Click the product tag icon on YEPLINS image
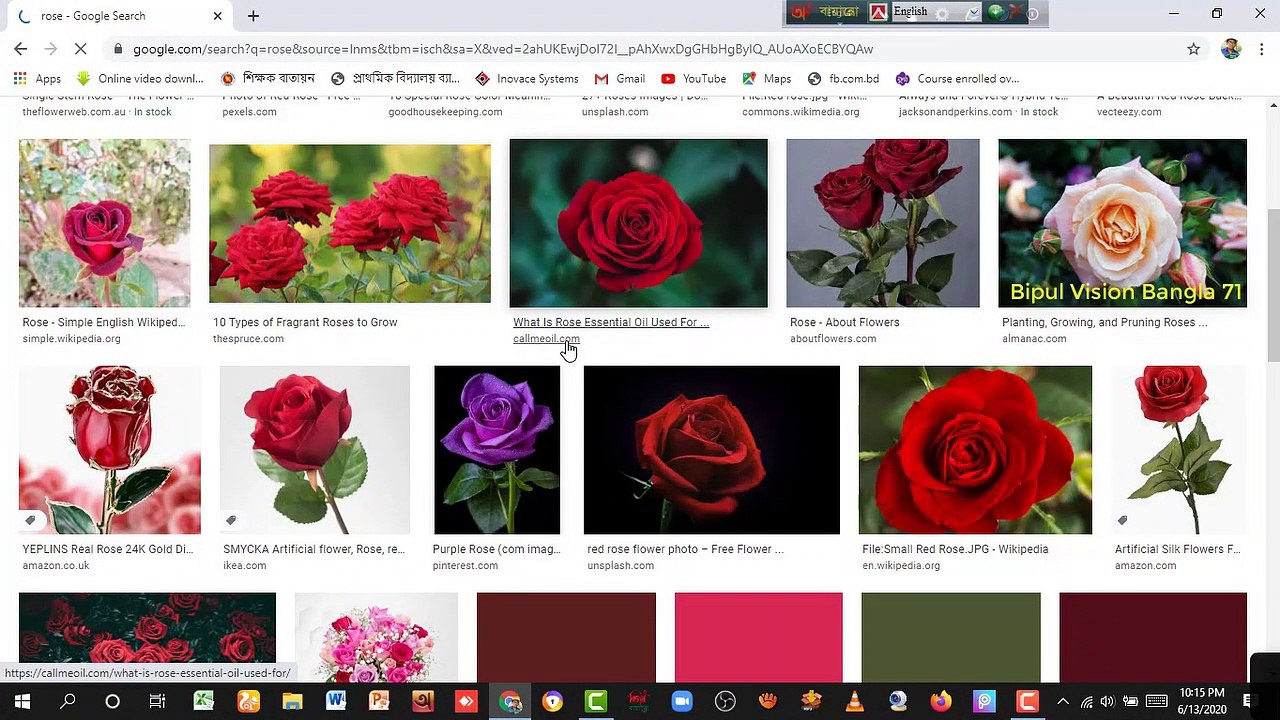Screen dimensions: 1280x720 click(x=31, y=520)
